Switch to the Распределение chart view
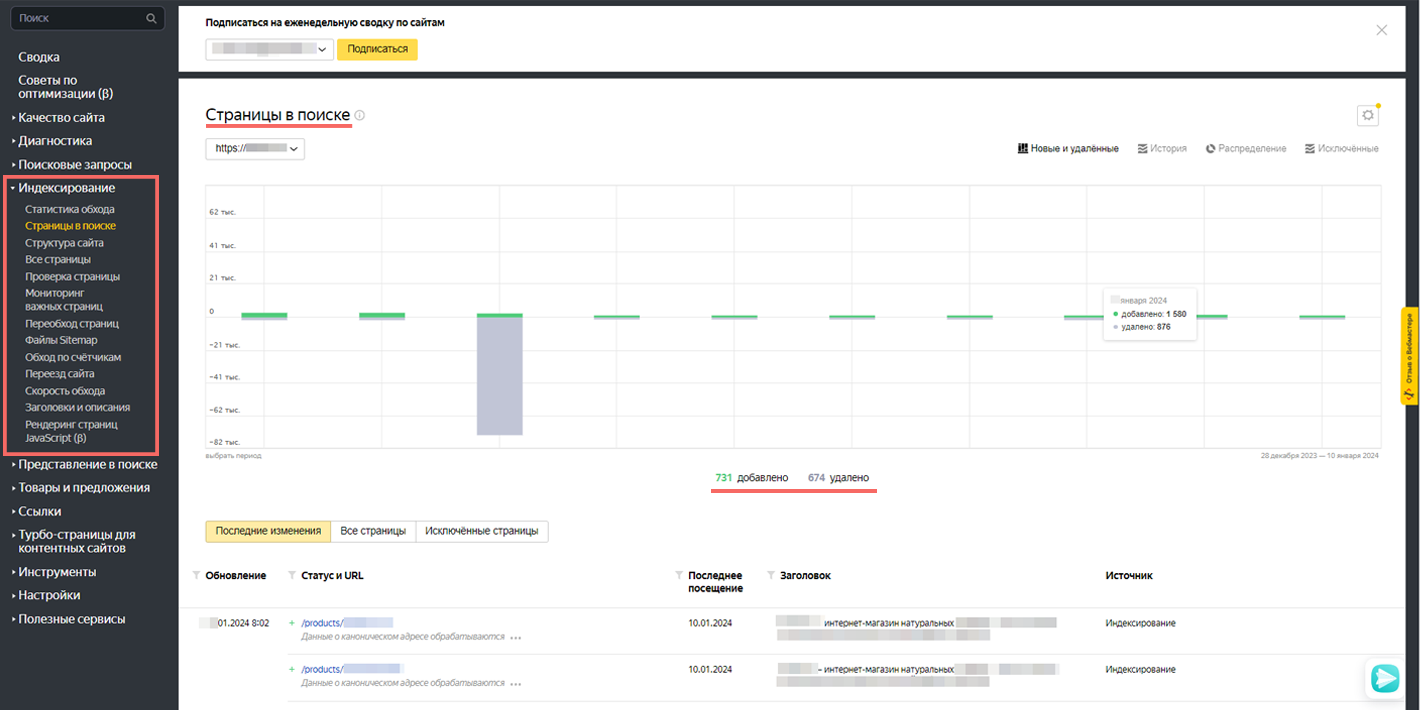 1246,149
